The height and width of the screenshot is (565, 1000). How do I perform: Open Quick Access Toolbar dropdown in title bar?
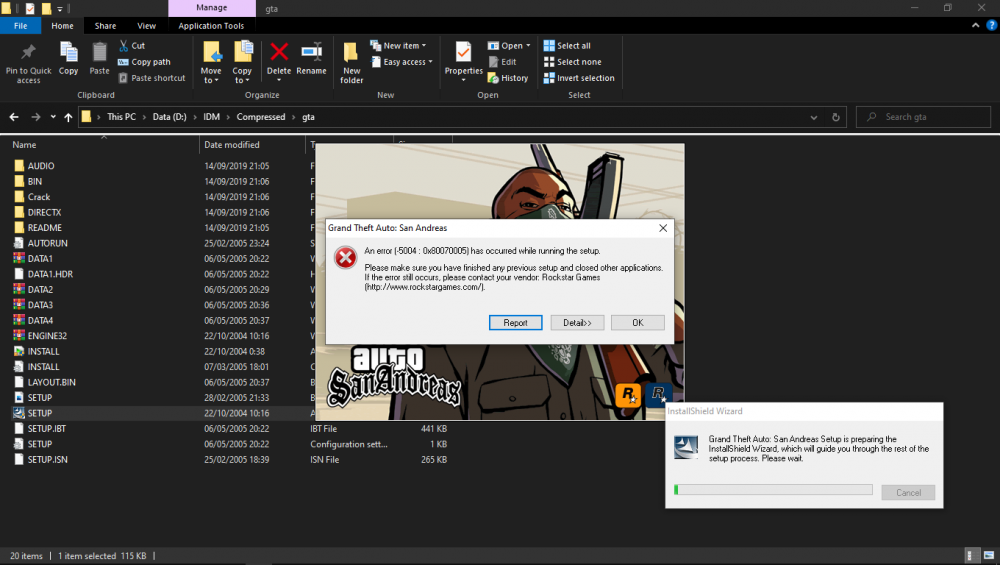60,9
